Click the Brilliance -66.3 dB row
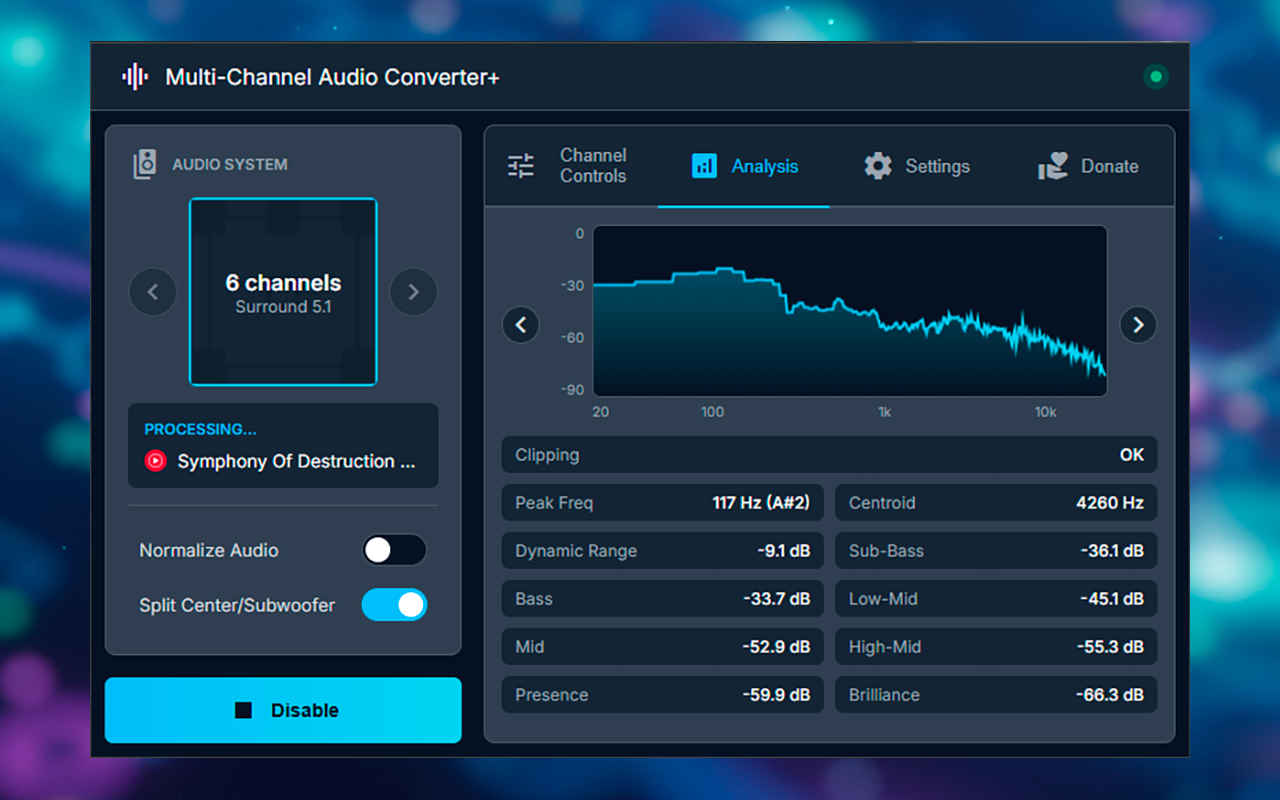1280x800 pixels. click(996, 695)
